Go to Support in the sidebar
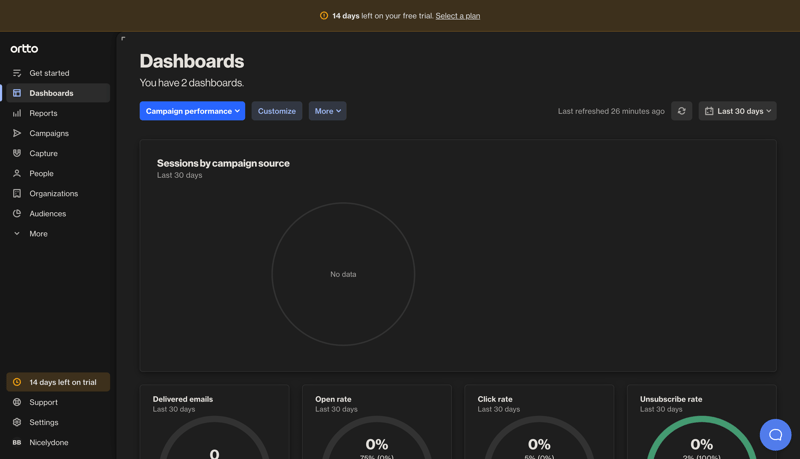800x459 pixels. pyautogui.click(x=43, y=402)
